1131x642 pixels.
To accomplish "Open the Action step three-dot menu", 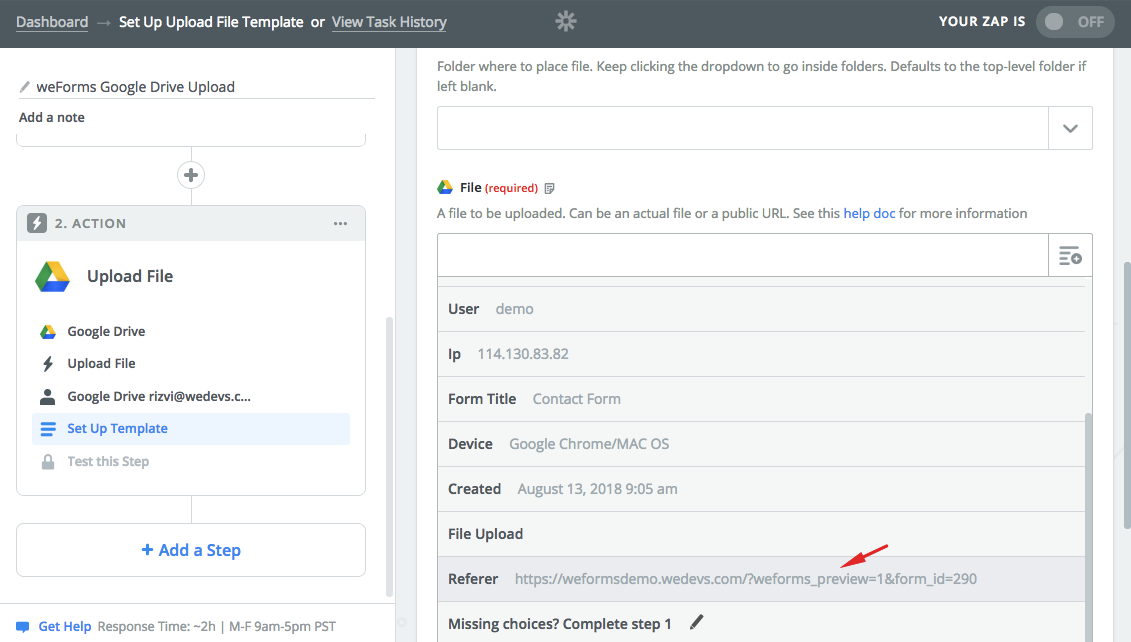I will click(340, 224).
